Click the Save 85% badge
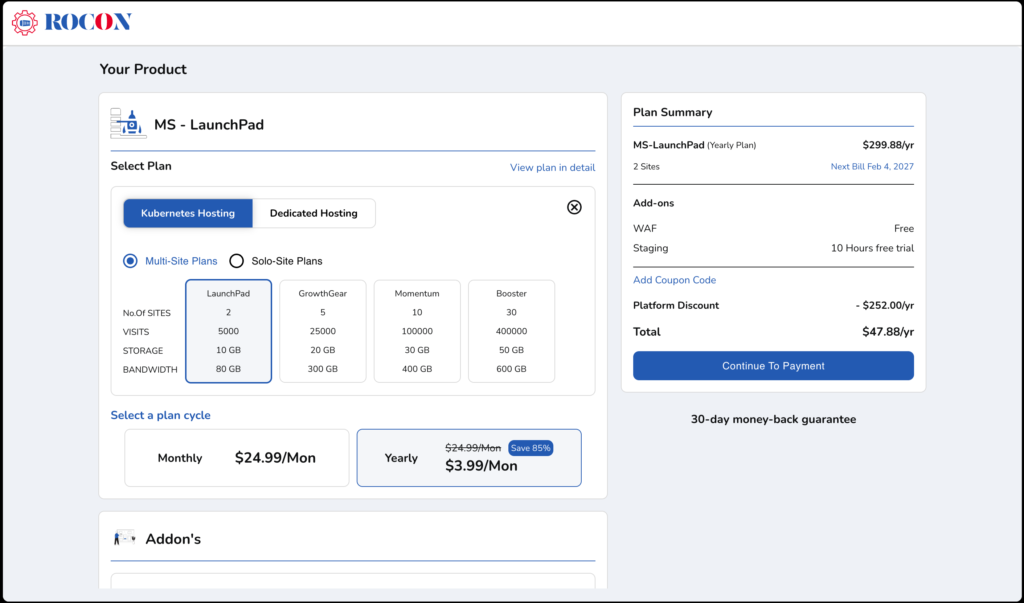This screenshot has height=603, width=1024. point(530,448)
